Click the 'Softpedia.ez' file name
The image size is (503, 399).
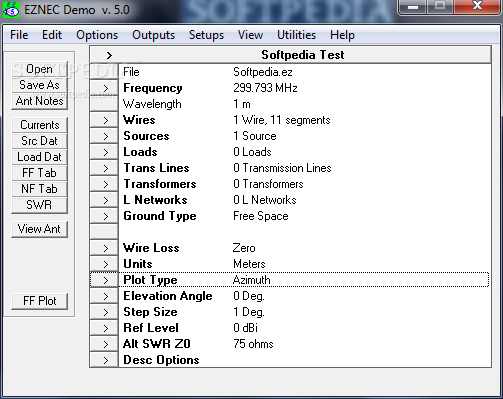pos(263,72)
